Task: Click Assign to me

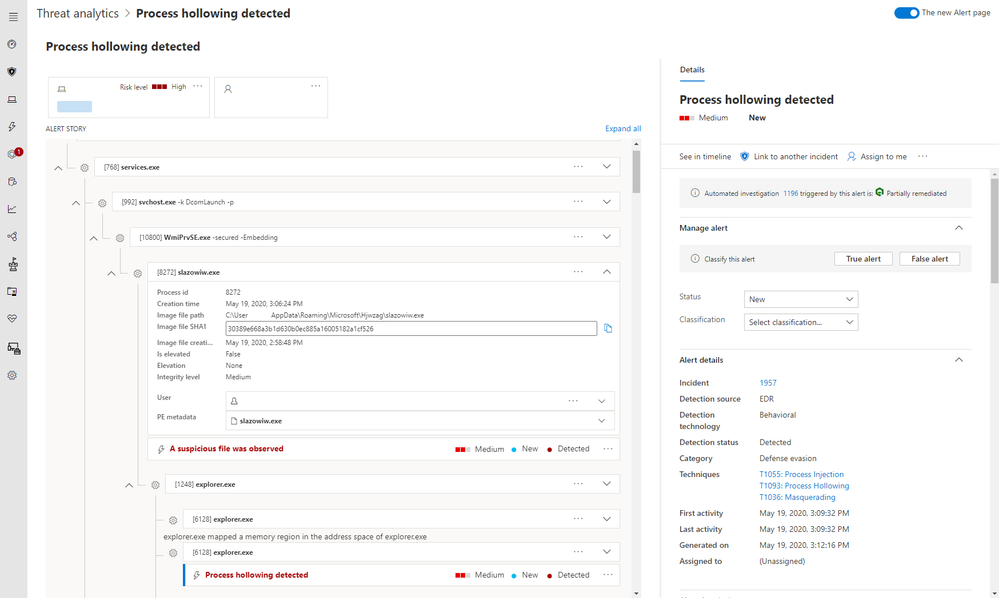Action: point(877,157)
